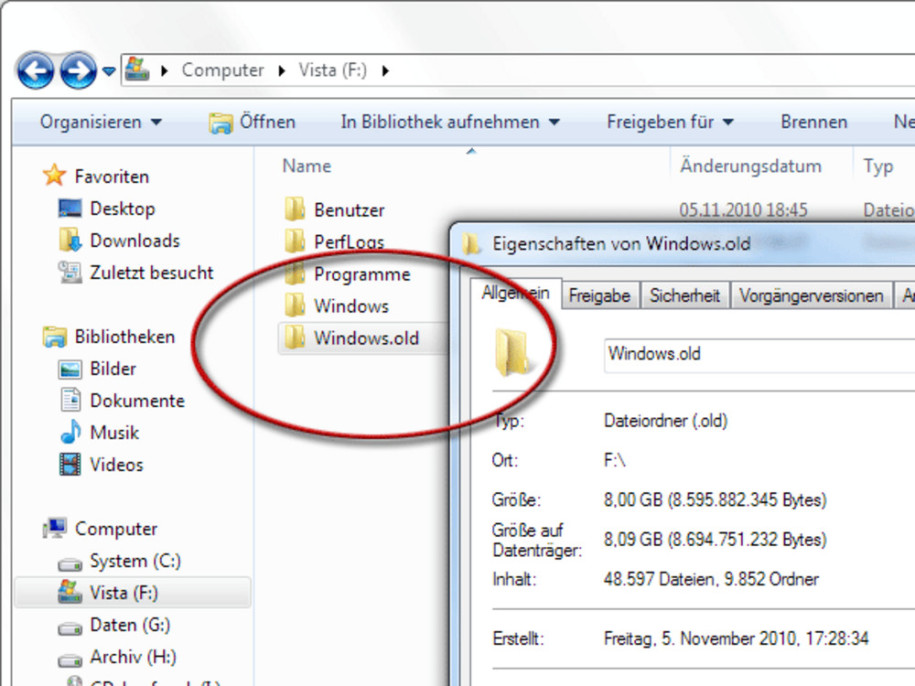The image size is (915, 686).
Task: Select Bibliotheken in navigation pane
Action: pyautogui.click(x=124, y=337)
